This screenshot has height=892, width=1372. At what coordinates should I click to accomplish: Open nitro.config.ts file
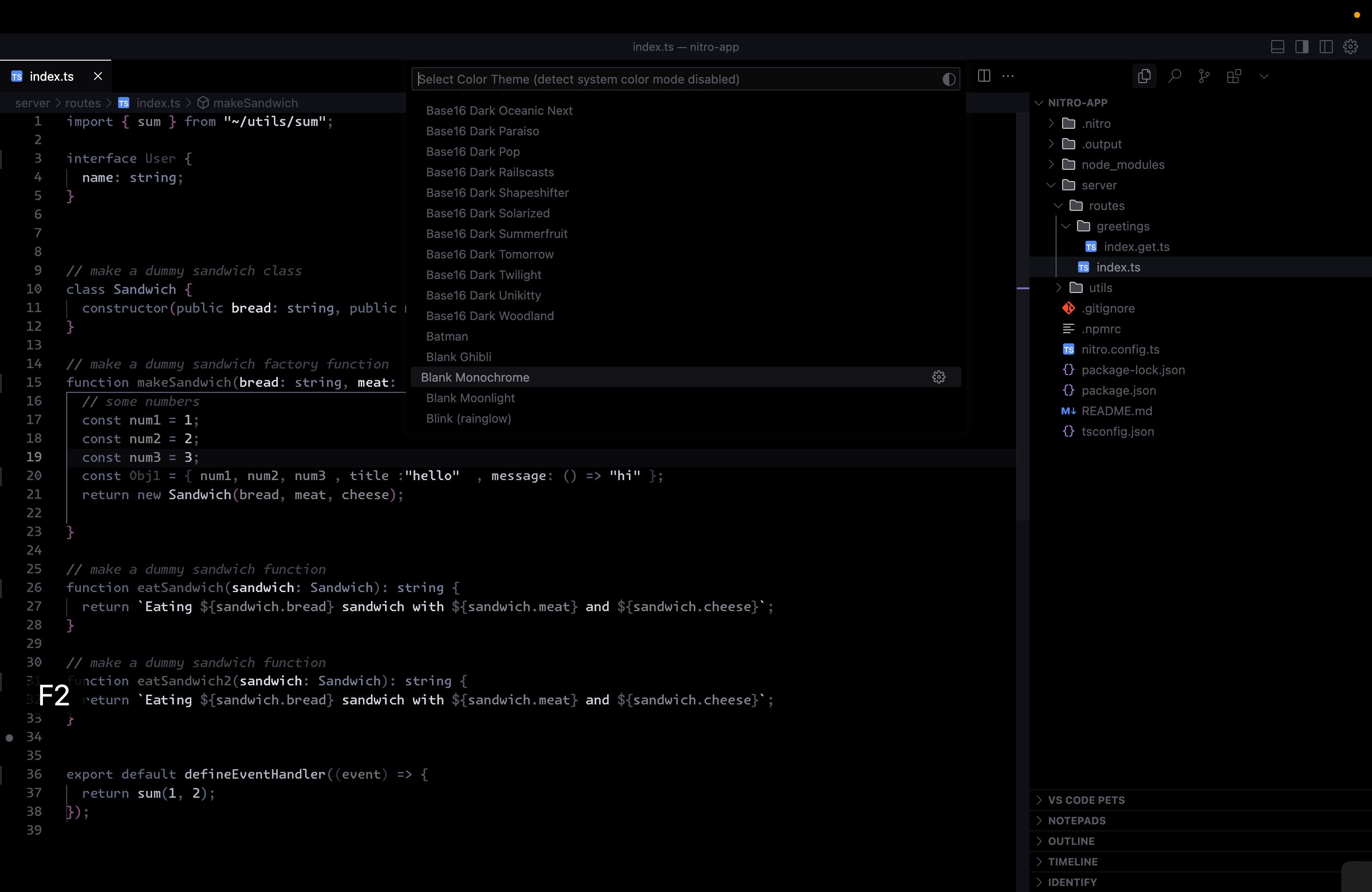[1200, 349]
